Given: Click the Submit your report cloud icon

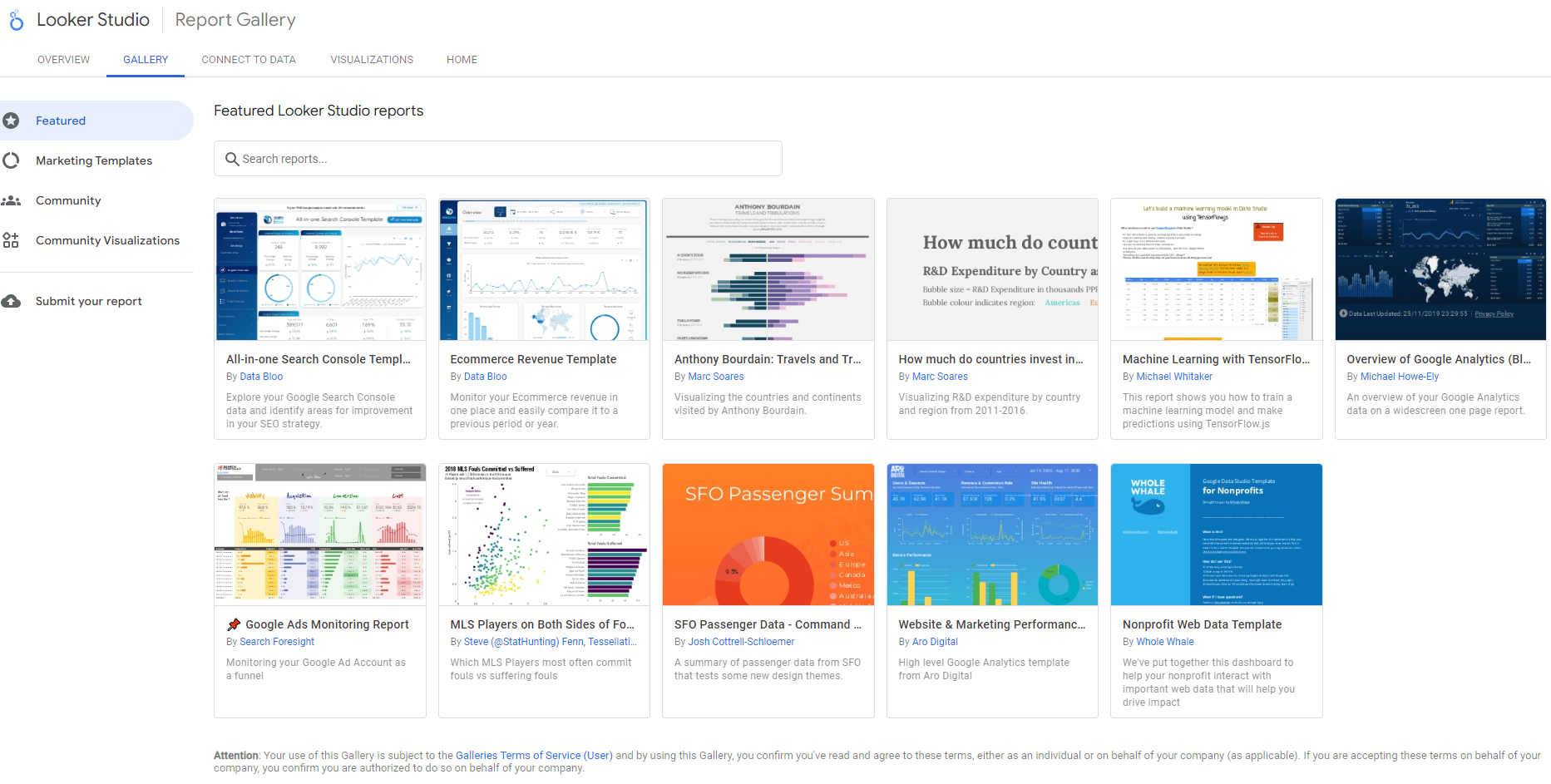Looking at the screenshot, I should point(11,301).
